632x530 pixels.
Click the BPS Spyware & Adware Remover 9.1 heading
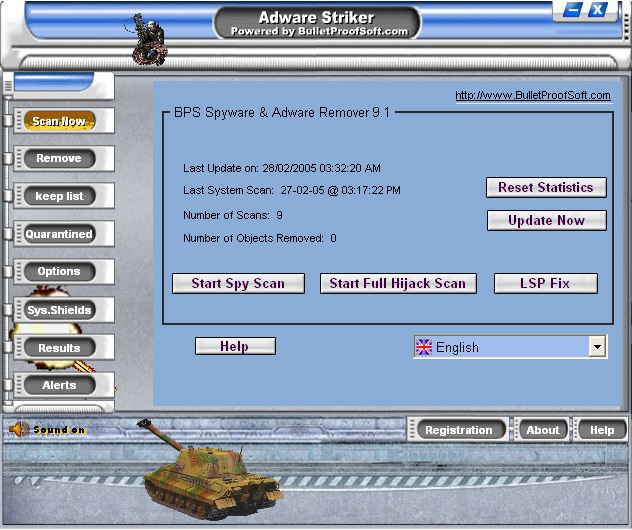coord(282,112)
